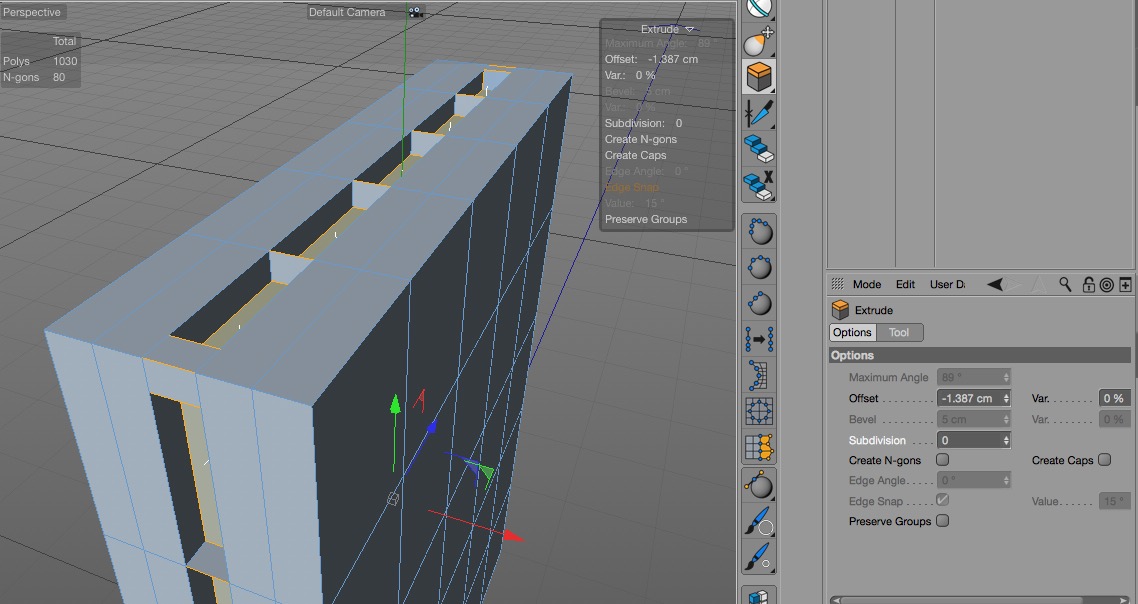Select the small-circle brush tool

[x=759, y=557]
